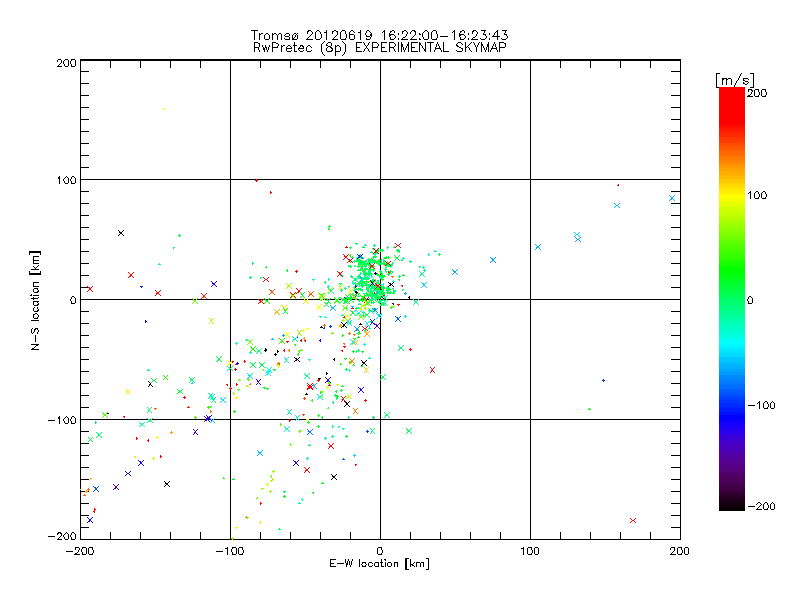
Task: Click colorbar label -200 at bottom
Action: (761, 506)
